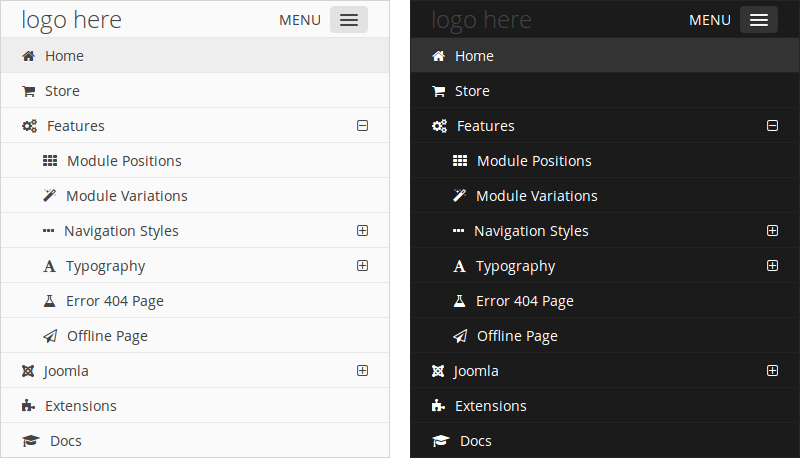Click the flask icon by Error 404, dark menu
This screenshot has width=800, height=458.
460,301
